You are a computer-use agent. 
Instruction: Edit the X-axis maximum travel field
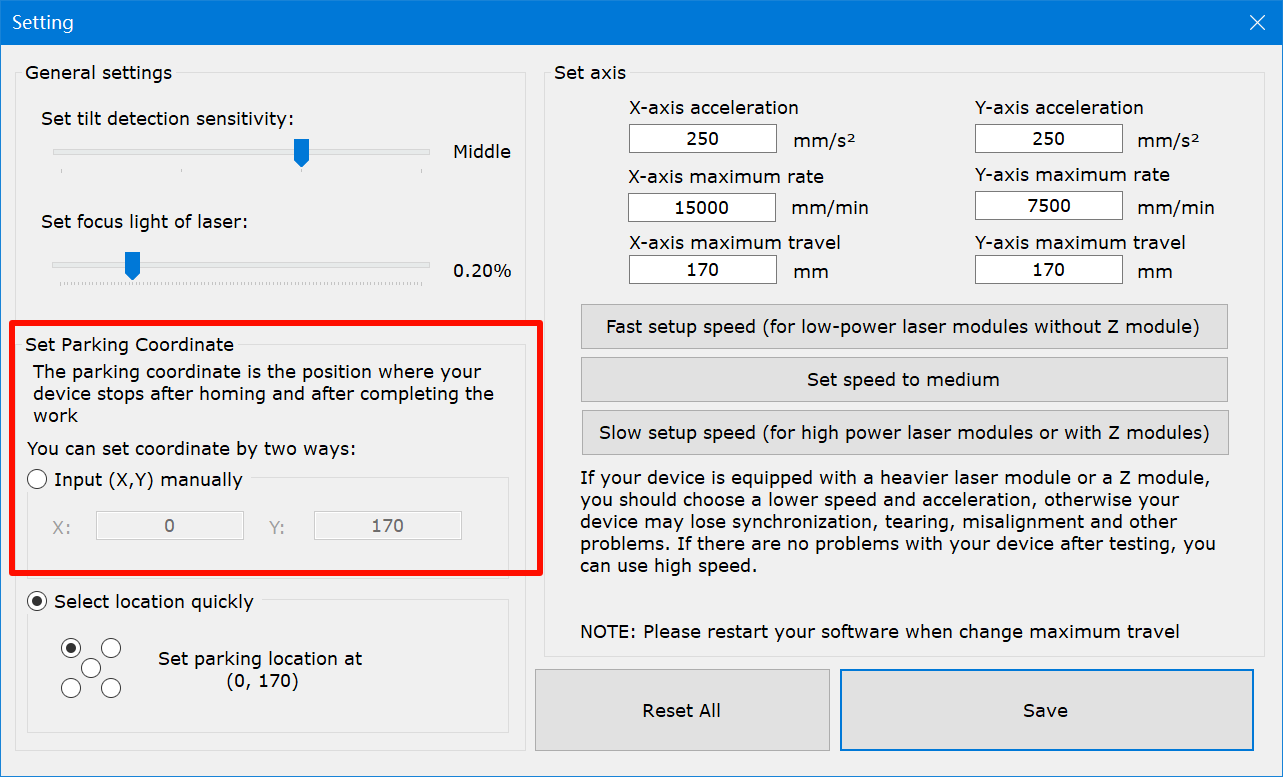(x=702, y=270)
